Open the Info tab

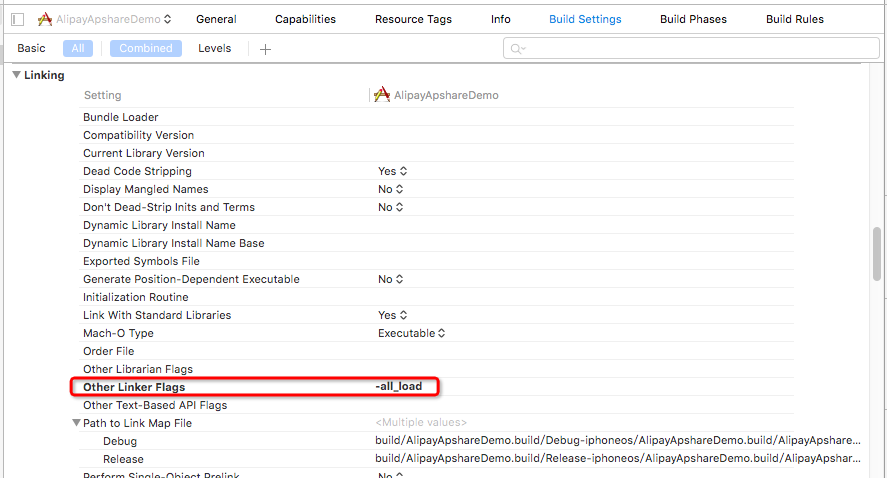(501, 19)
